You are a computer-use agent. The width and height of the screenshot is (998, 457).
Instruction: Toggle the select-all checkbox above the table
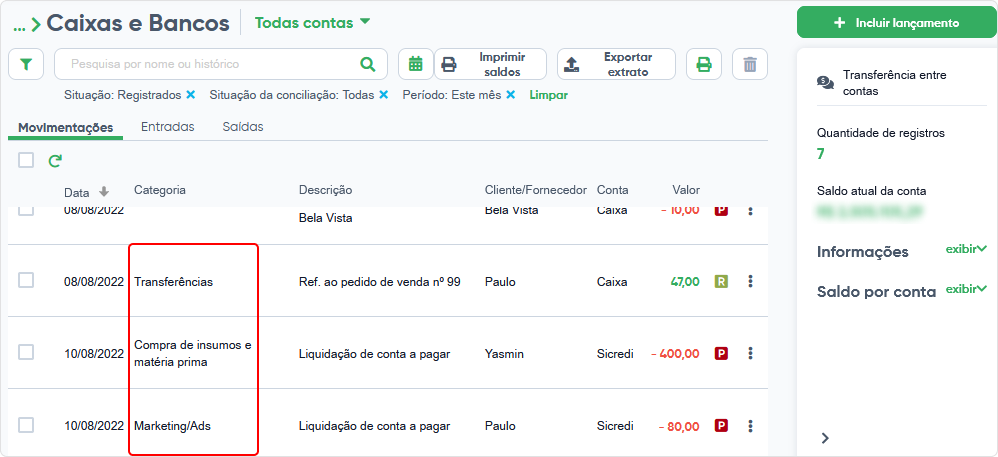pos(26,160)
